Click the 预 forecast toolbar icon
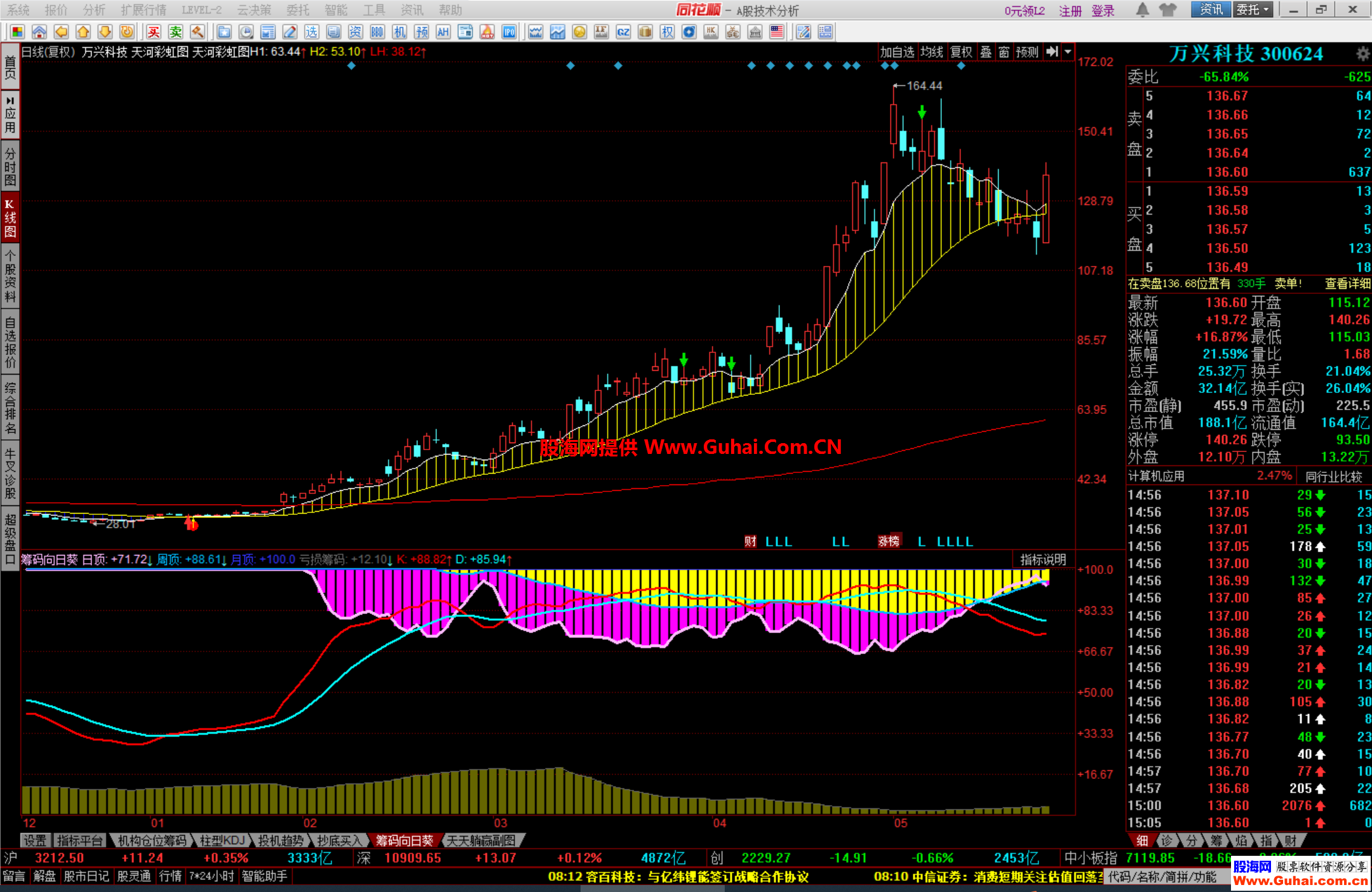This screenshot has height=892, width=1372. [x=421, y=32]
